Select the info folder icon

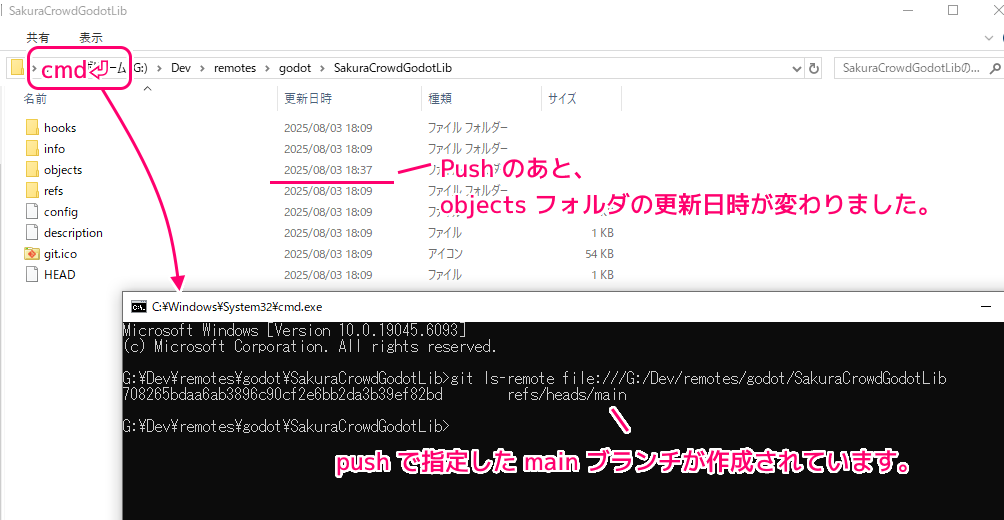[31, 149]
